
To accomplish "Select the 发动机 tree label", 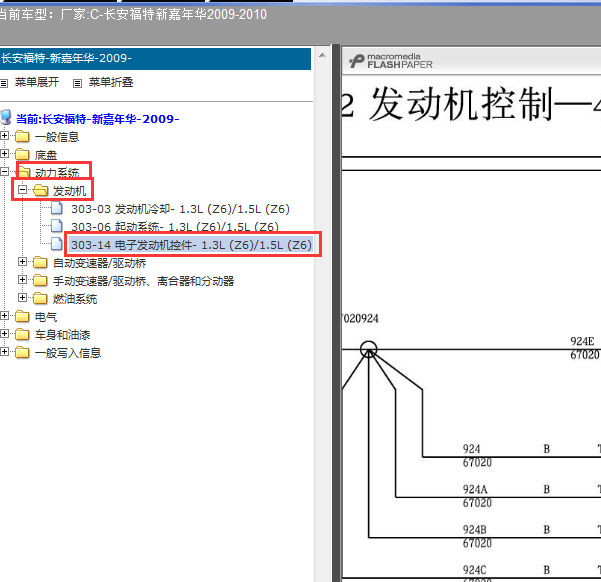I will coord(69,191).
